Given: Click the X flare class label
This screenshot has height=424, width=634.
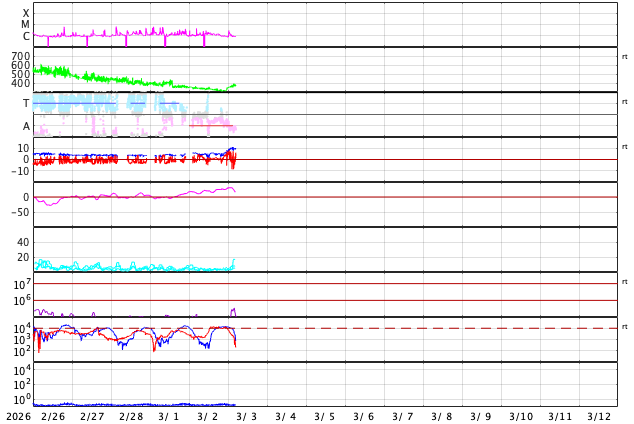Looking at the screenshot, I should [x=26, y=14].
